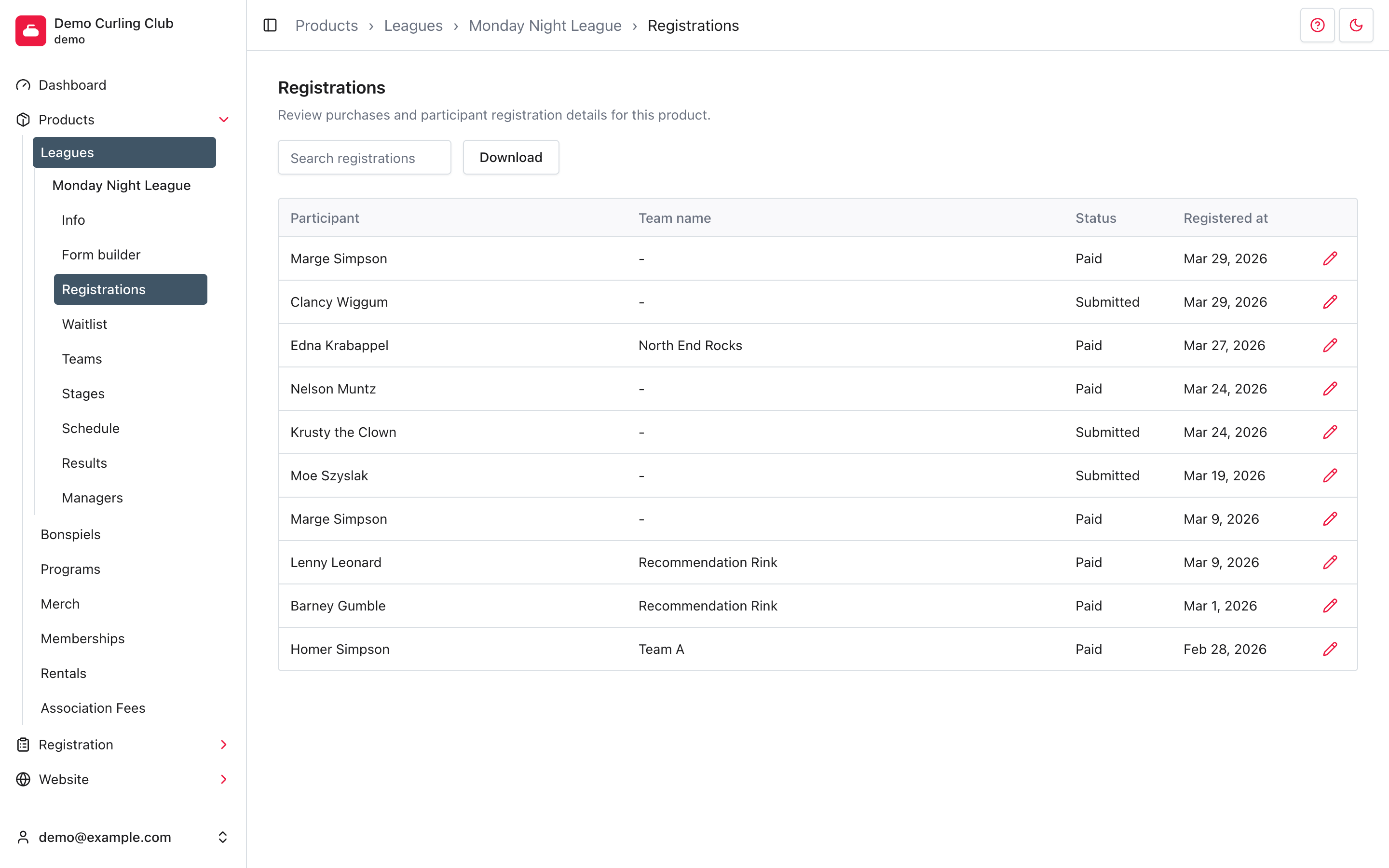Expand the Website section chevron
This screenshot has width=1389, height=868.
pyautogui.click(x=224, y=779)
